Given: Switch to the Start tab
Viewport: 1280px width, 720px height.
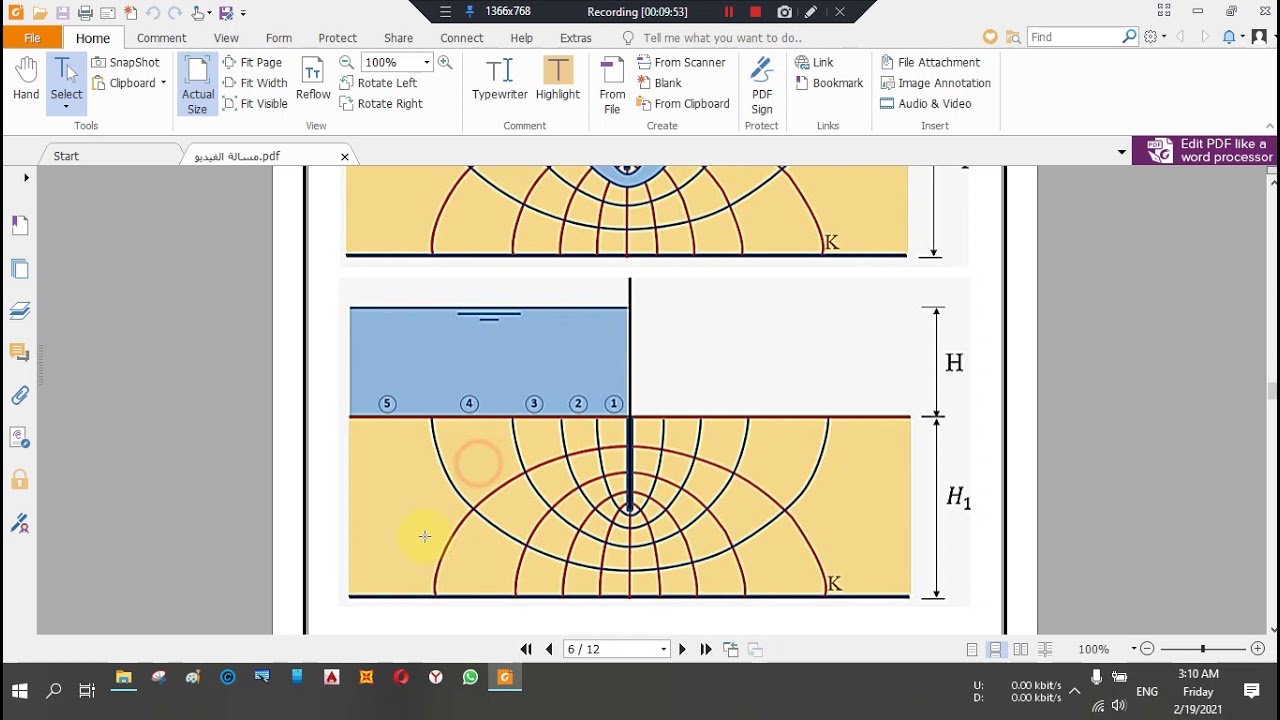Looking at the screenshot, I should click(66, 156).
